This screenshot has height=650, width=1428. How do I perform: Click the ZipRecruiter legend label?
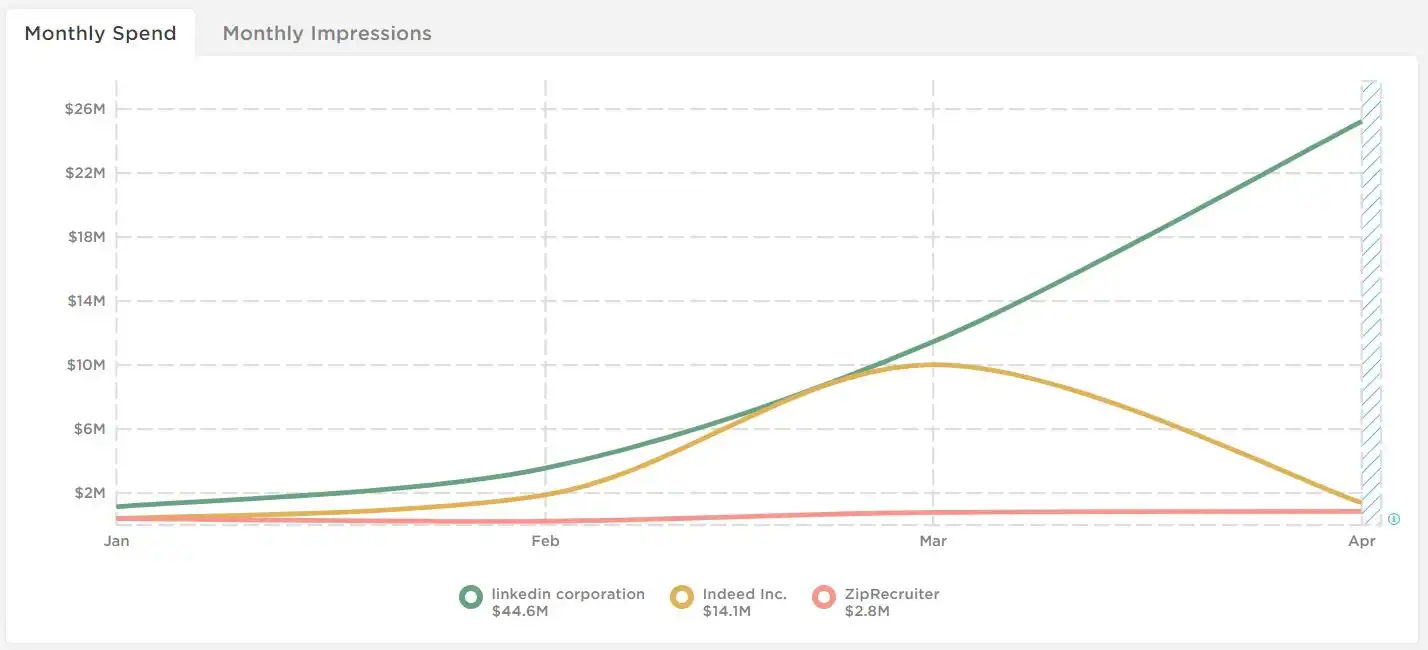892,594
